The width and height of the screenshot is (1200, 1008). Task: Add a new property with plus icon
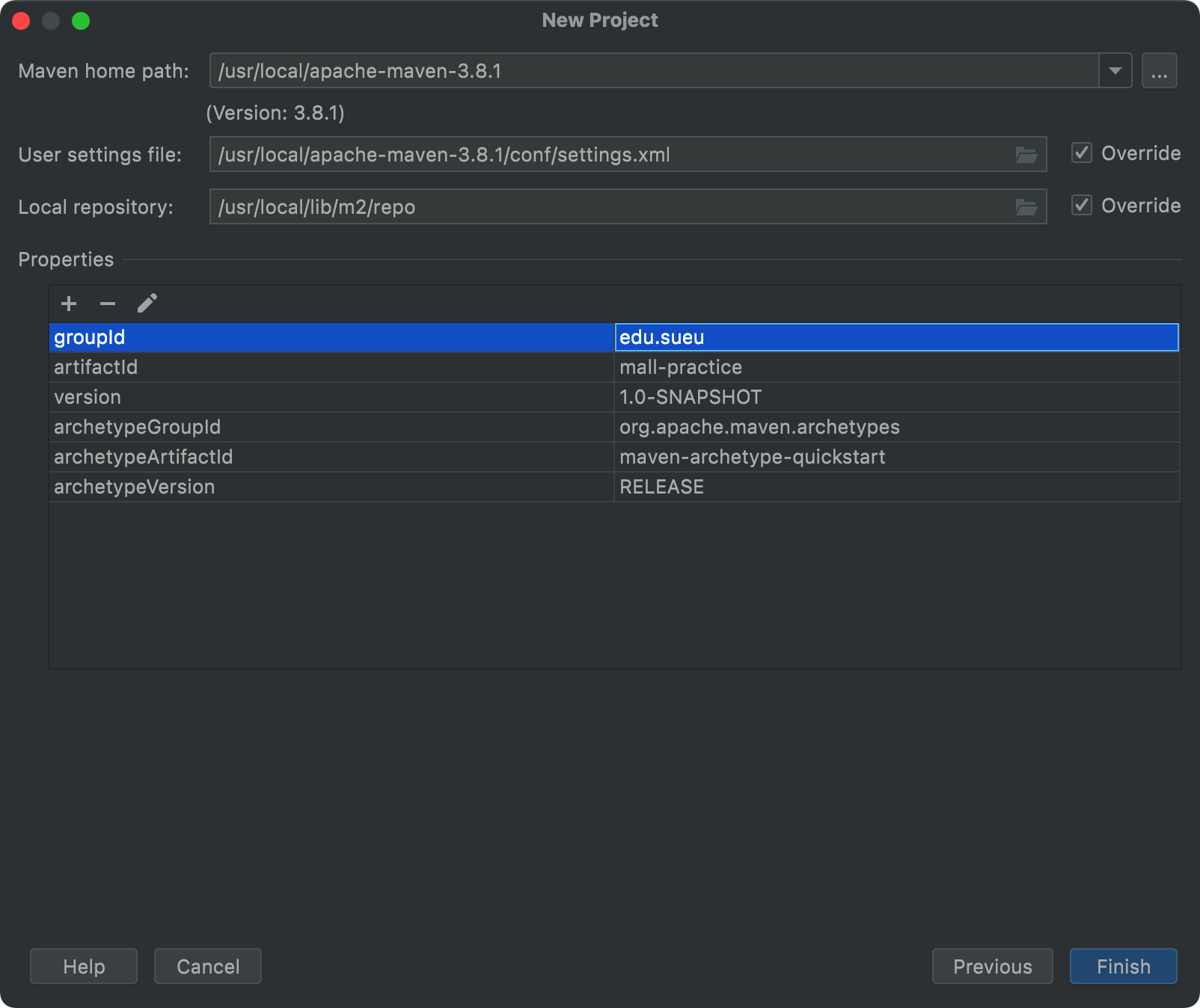click(x=69, y=304)
